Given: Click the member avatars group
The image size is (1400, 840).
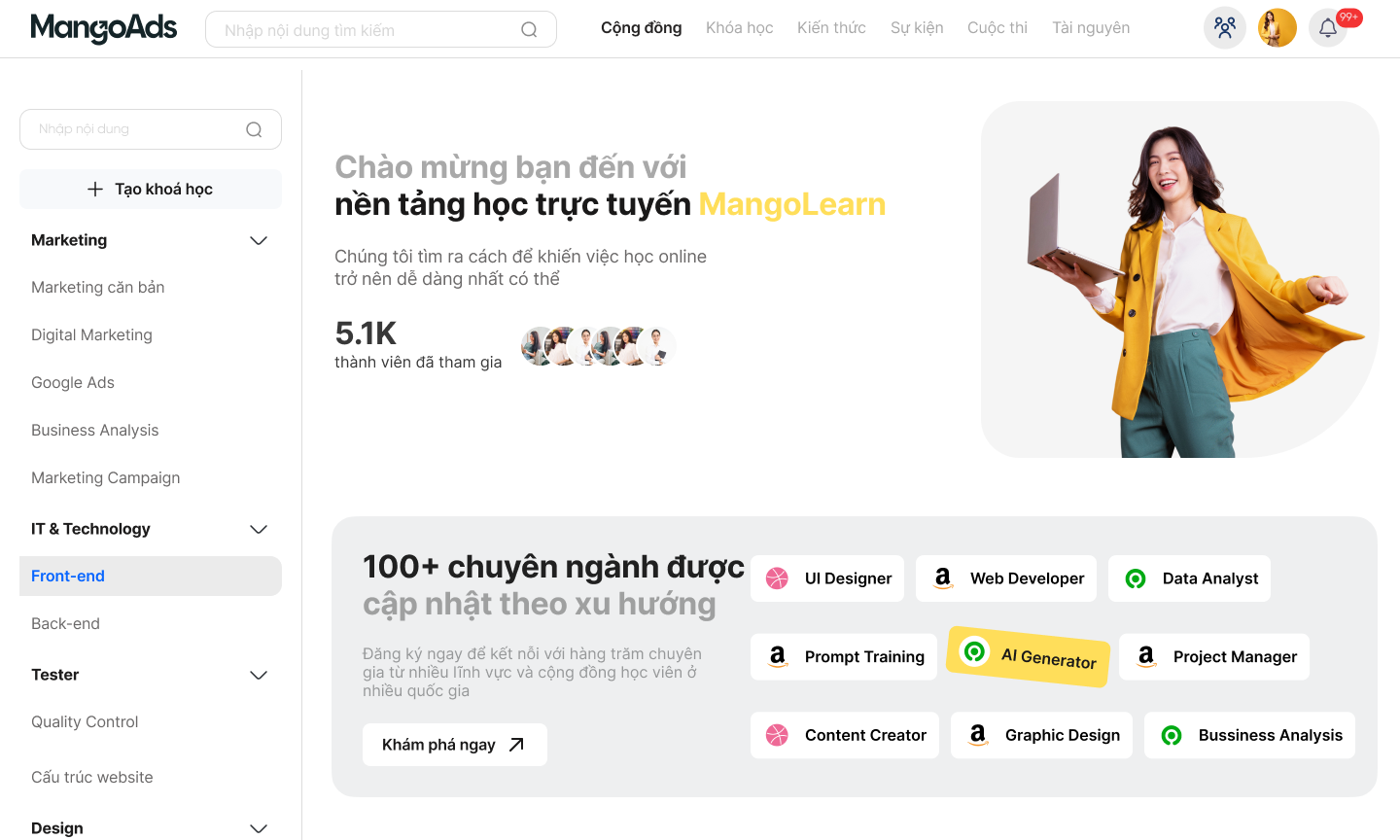Looking at the screenshot, I should [598, 346].
